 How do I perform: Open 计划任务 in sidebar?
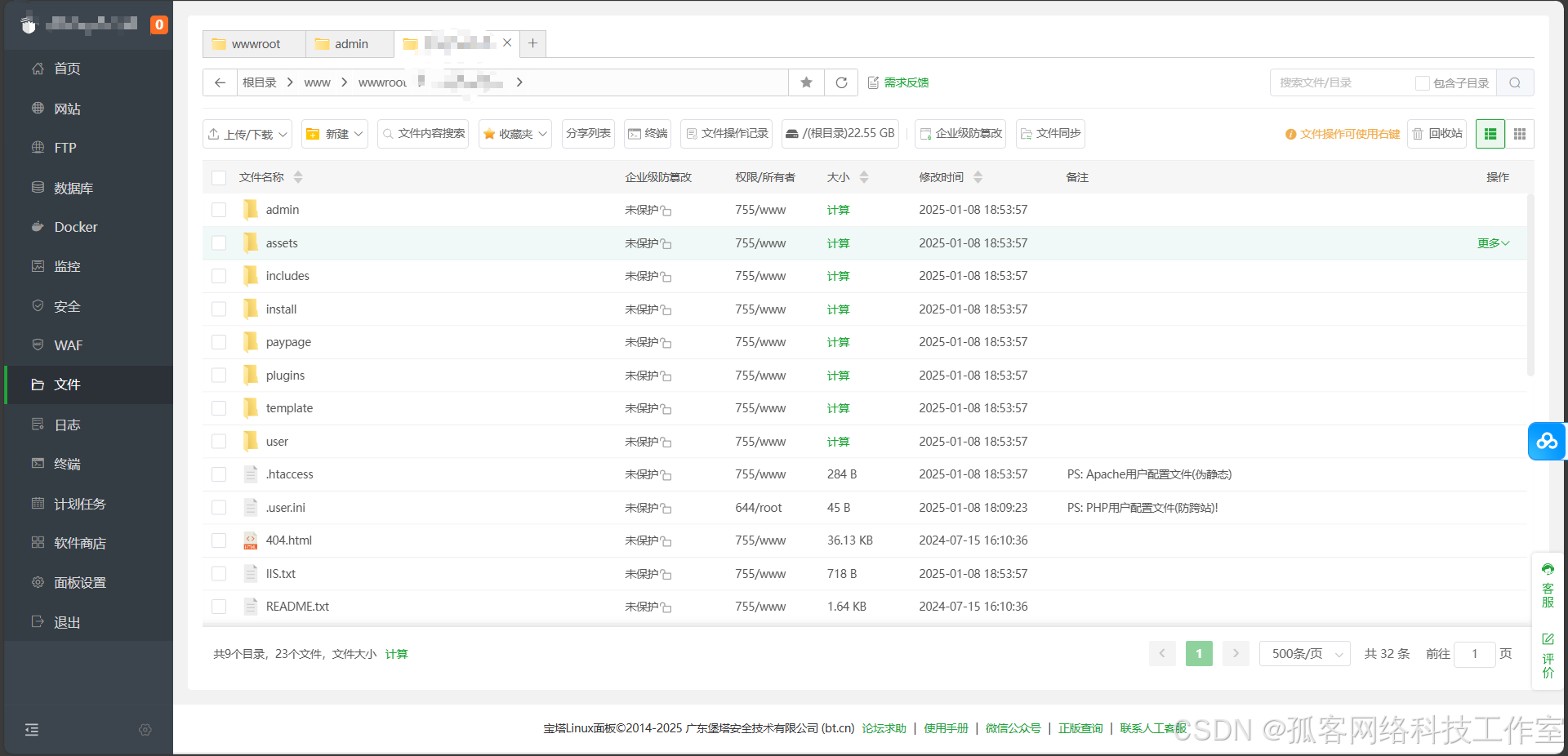88,504
